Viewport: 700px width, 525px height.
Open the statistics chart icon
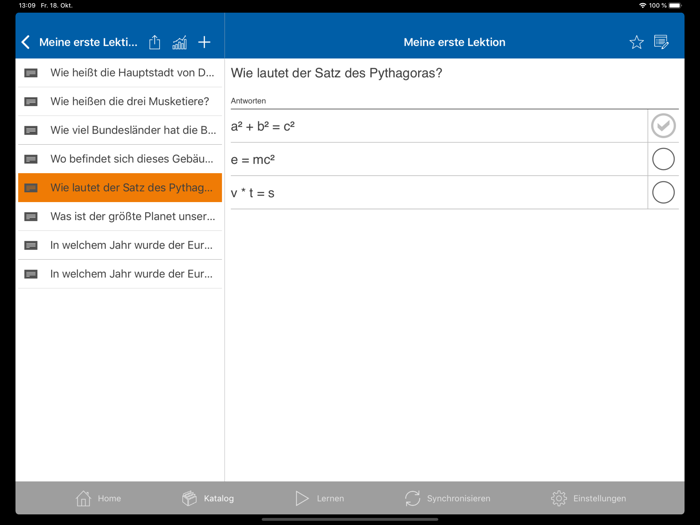coord(179,42)
